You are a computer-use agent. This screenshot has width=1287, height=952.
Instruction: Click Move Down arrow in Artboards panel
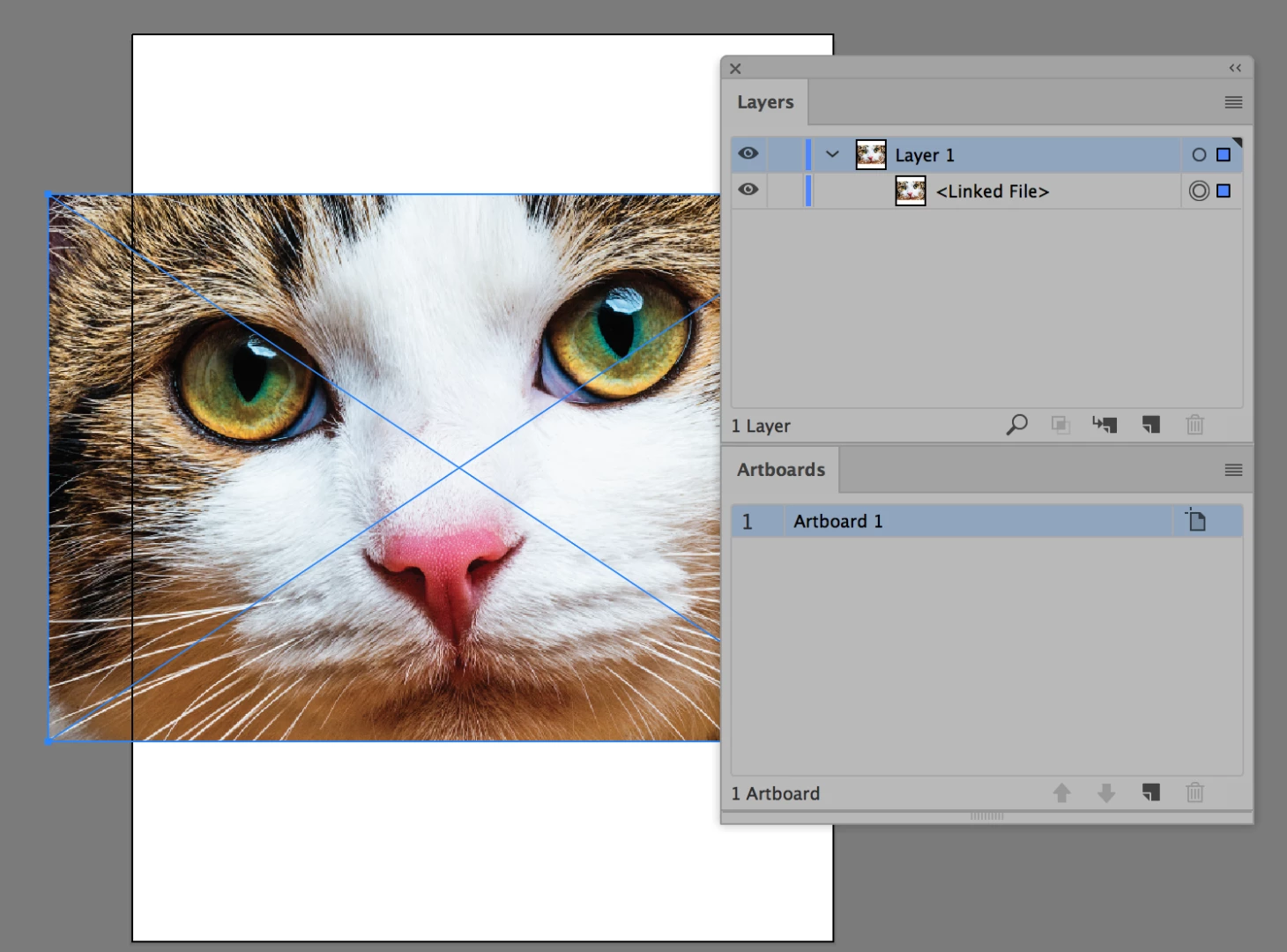point(1106,793)
